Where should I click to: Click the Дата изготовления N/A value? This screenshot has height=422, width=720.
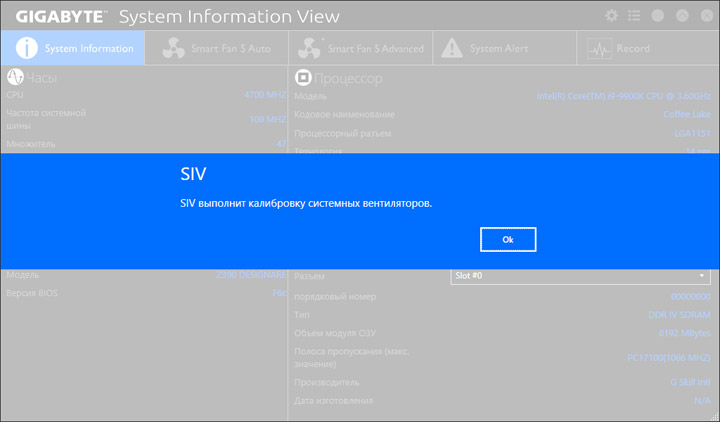[702, 400]
